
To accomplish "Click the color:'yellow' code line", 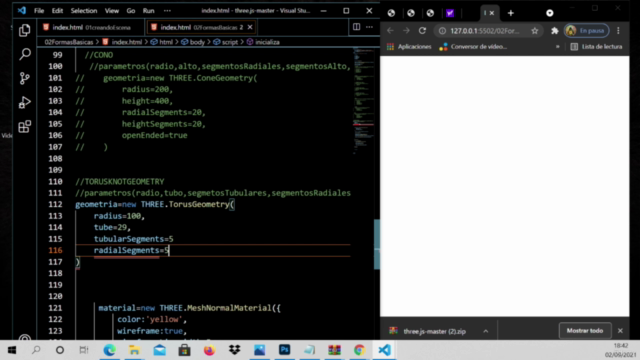I will (152, 319).
